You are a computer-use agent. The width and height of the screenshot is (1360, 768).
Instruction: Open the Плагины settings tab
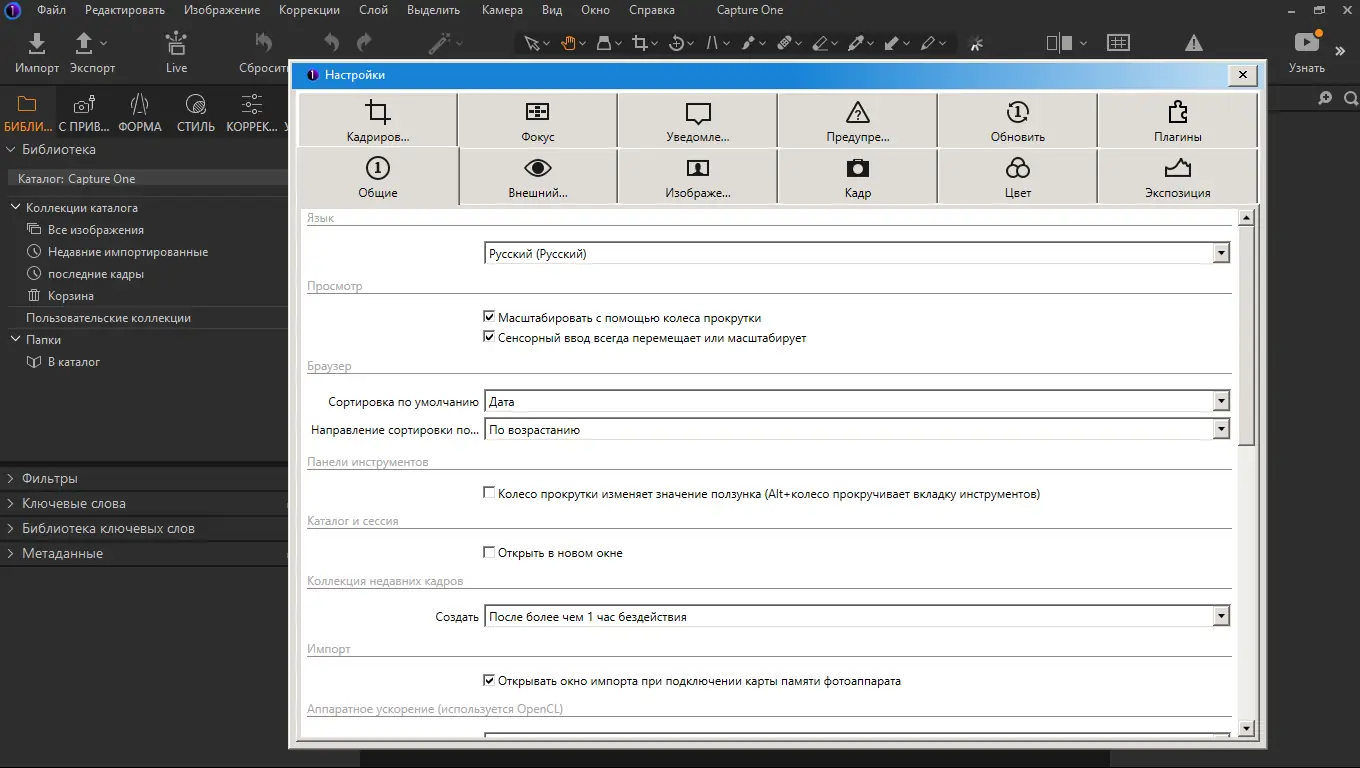click(x=1177, y=120)
